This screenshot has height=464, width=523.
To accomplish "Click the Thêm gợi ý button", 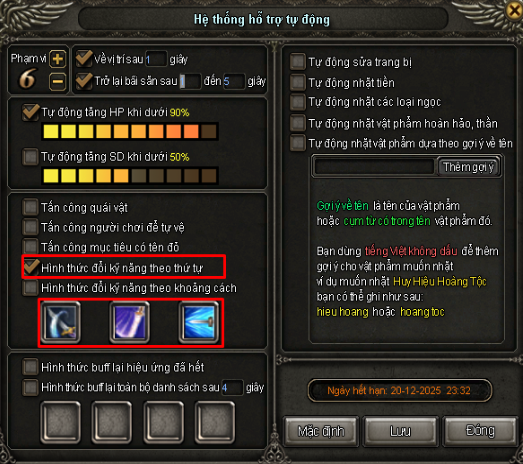I will [x=469, y=167].
